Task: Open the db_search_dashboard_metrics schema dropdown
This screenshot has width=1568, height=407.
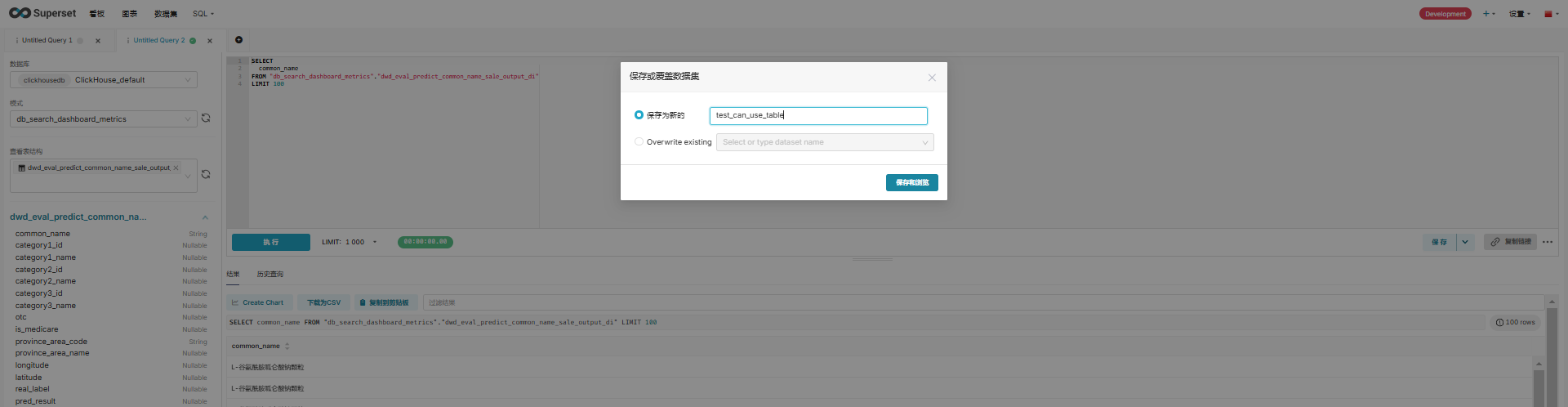Action: coord(104,119)
